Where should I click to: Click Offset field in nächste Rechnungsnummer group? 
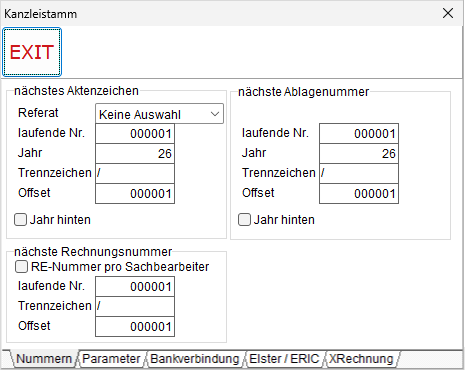(x=135, y=326)
